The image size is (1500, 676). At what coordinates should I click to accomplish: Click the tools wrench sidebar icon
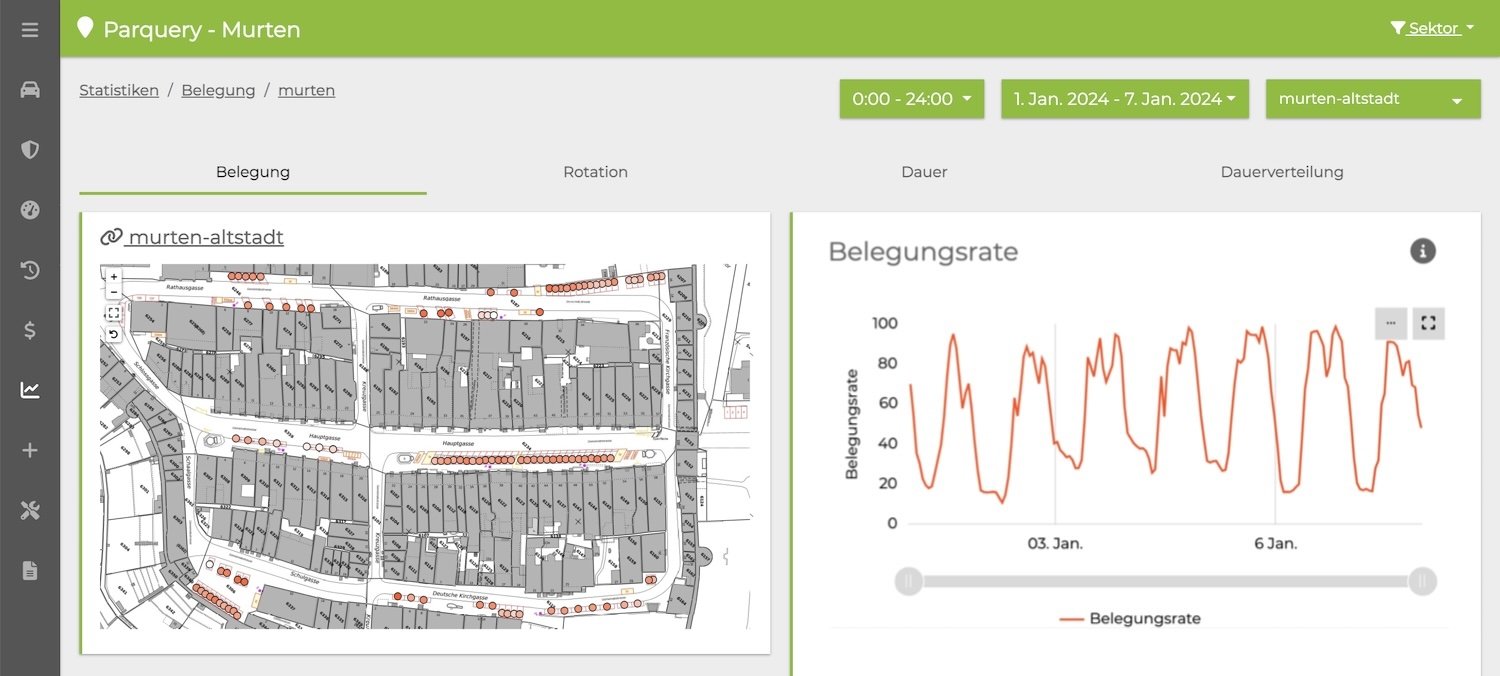pos(30,511)
